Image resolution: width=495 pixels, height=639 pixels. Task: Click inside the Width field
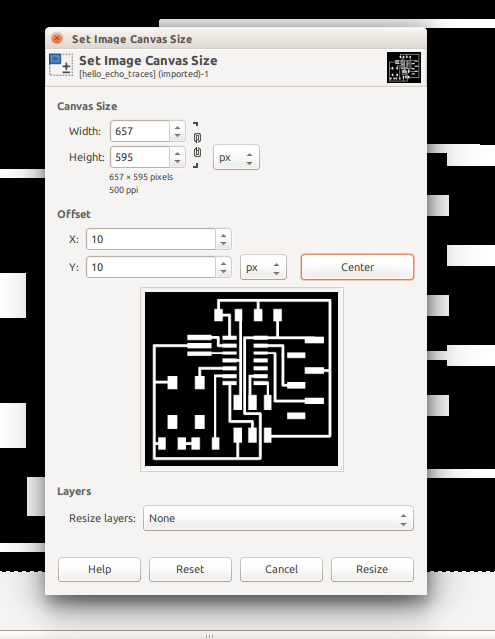tap(140, 131)
